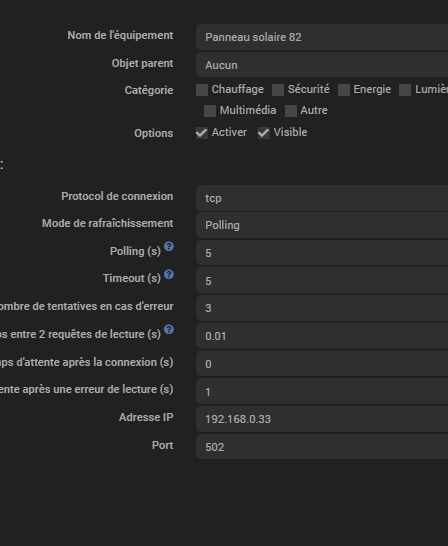Tick the Multimédia category checkbox
The width and height of the screenshot is (448, 546).
point(210,111)
